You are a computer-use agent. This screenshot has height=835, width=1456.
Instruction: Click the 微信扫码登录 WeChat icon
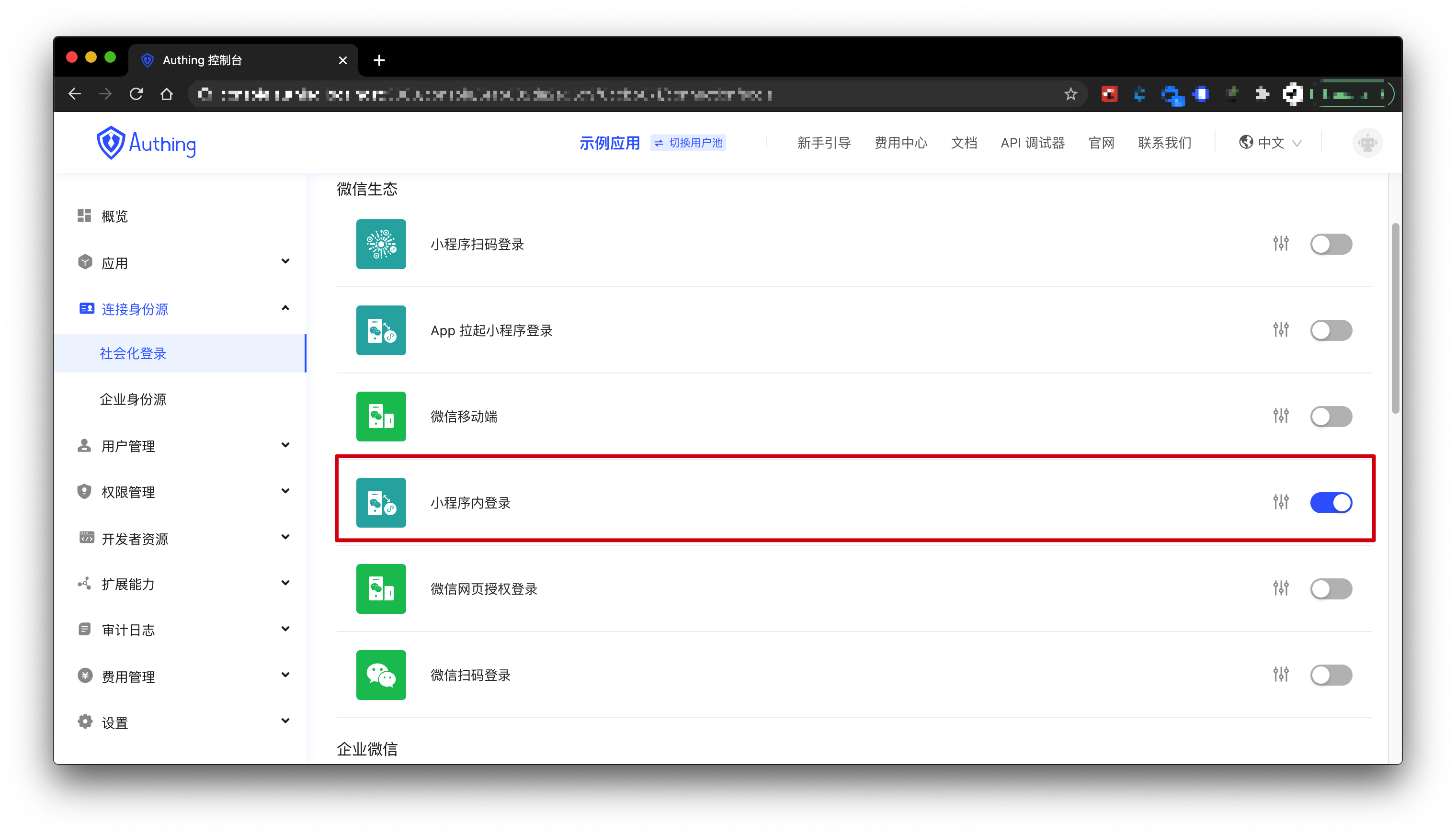(x=381, y=675)
